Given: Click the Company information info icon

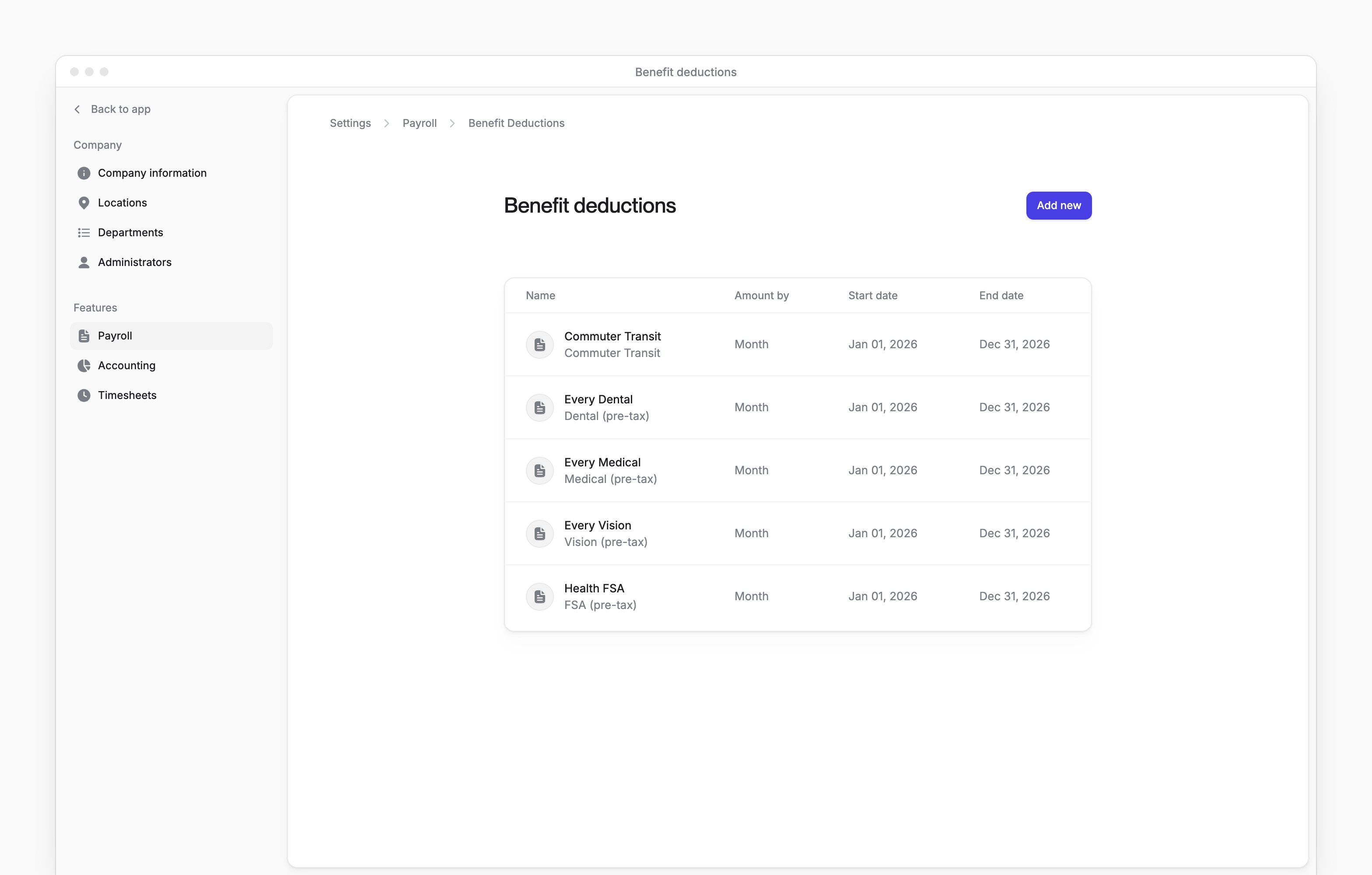Looking at the screenshot, I should pyautogui.click(x=84, y=173).
